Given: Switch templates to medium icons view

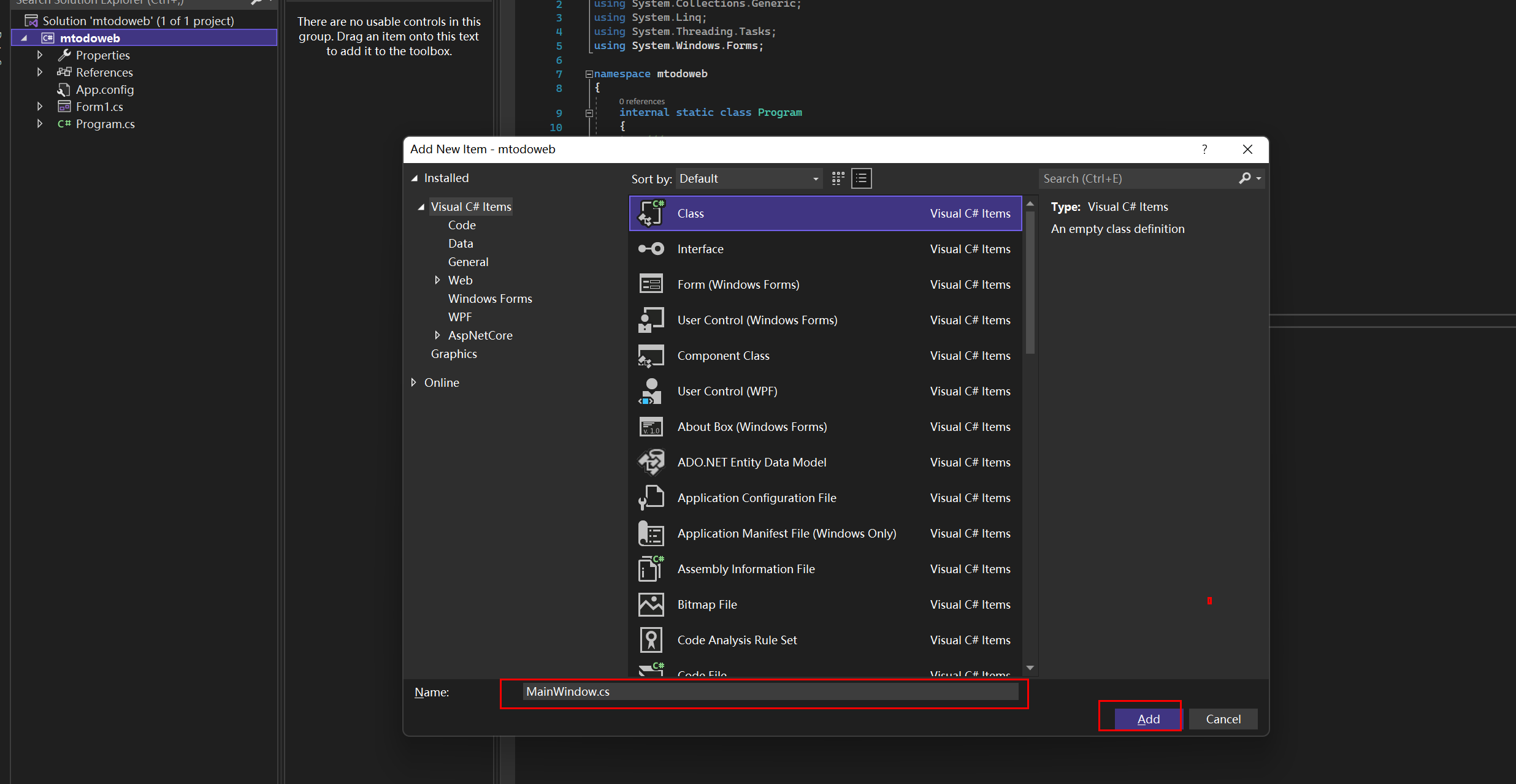Looking at the screenshot, I should click(837, 178).
